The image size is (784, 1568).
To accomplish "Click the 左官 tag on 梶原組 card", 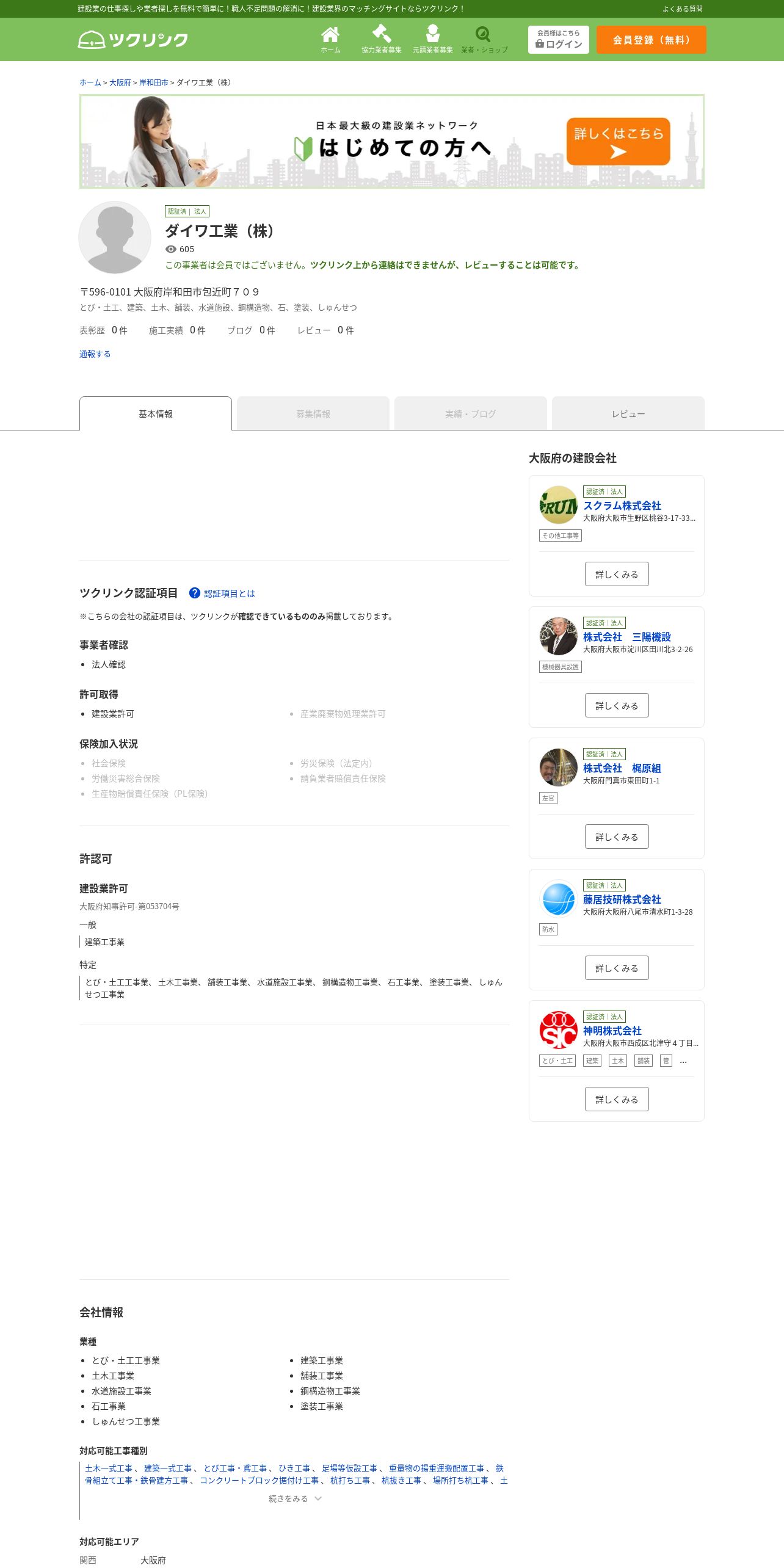I will pyautogui.click(x=548, y=798).
